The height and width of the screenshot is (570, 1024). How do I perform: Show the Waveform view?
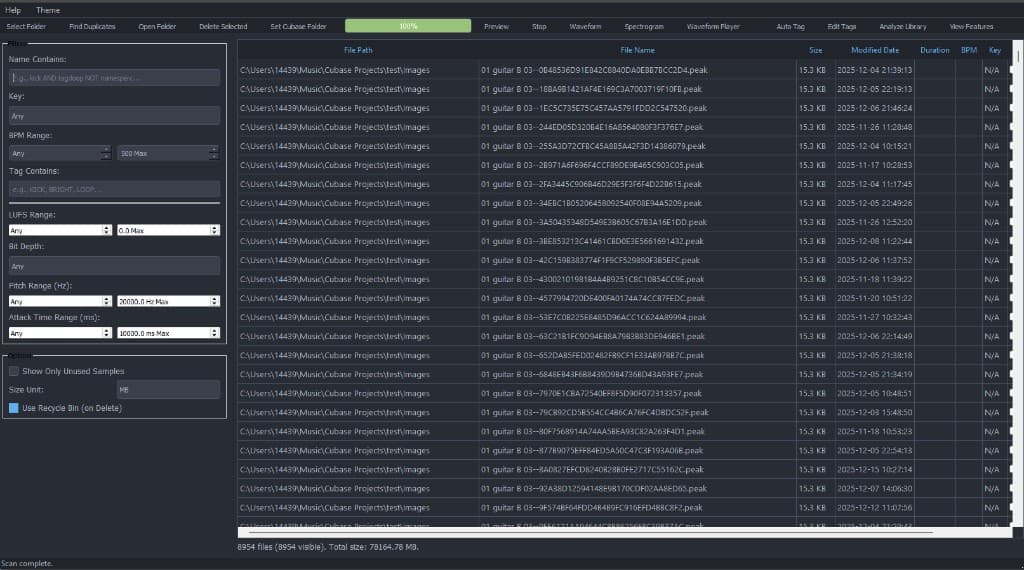tap(585, 26)
